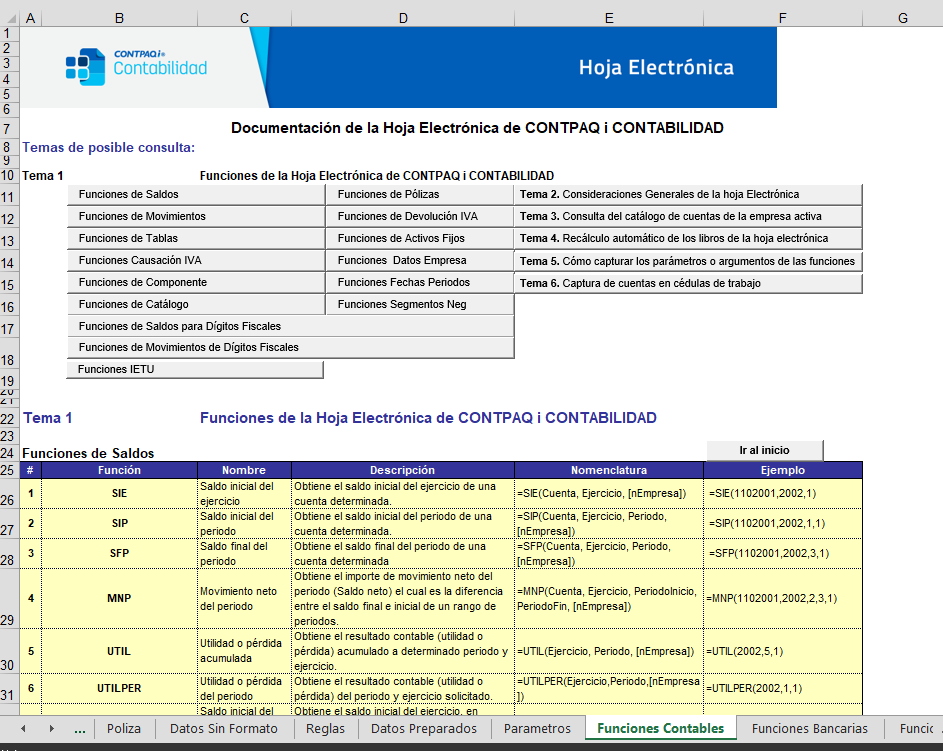Click example cell =SIP(1102001,2002,1,1)
Screen dimensions: 943x751
click(783, 524)
